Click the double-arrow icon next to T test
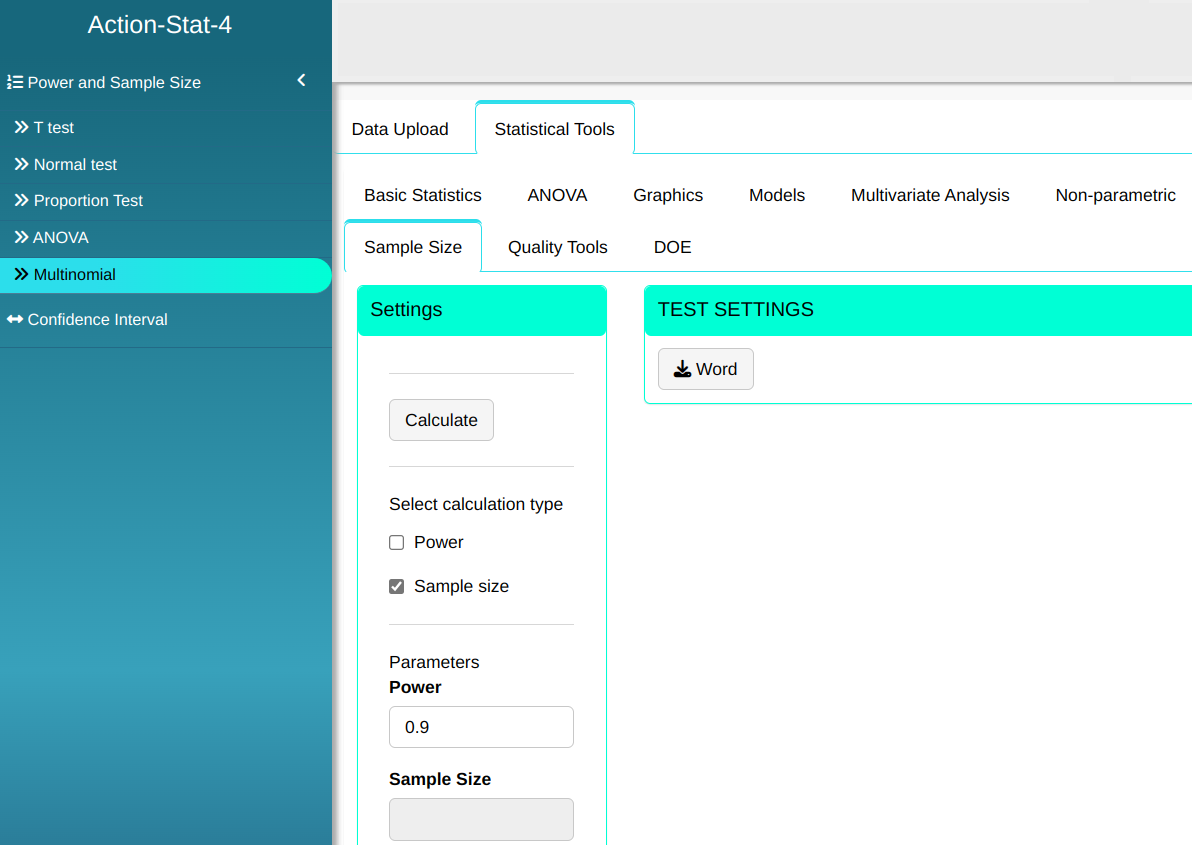The image size is (1192, 845). (21, 128)
